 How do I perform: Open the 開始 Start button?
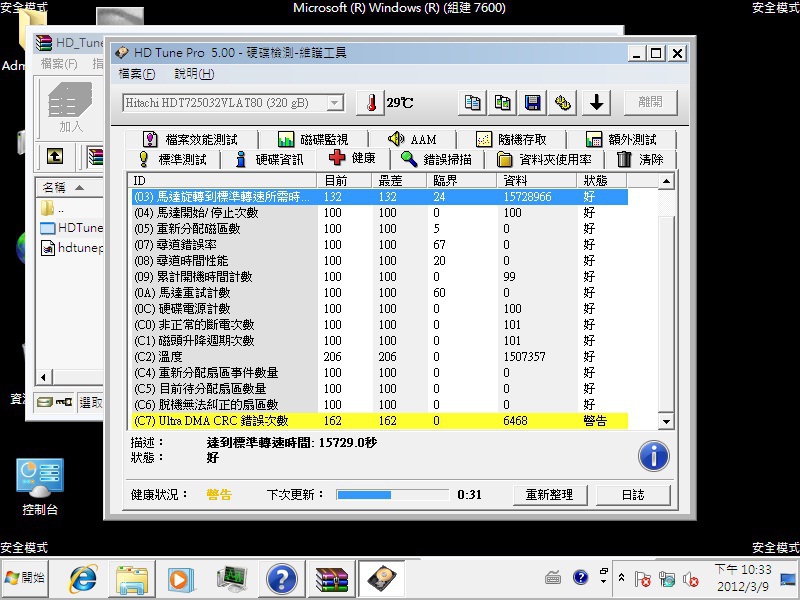pos(24,578)
